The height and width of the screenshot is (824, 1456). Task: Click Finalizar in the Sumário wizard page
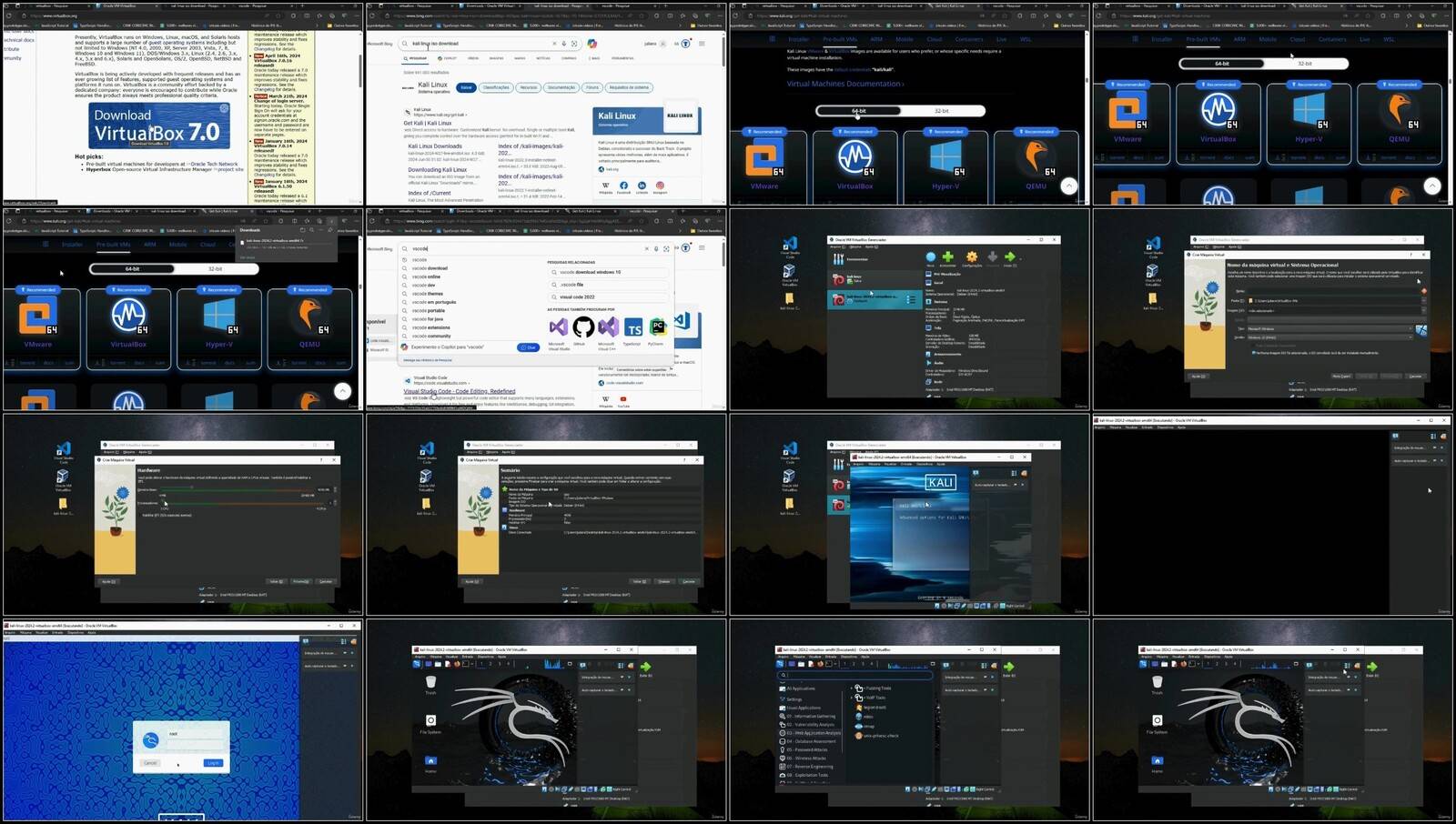click(x=664, y=581)
